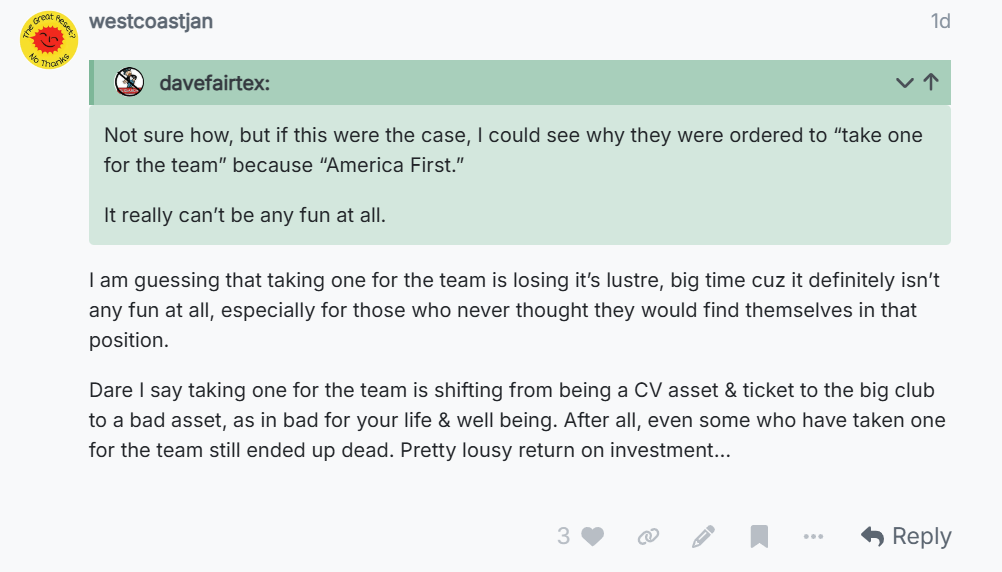Open the 1d post timestamp link
The height and width of the screenshot is (572, 1002).
[x=940, y=21]
